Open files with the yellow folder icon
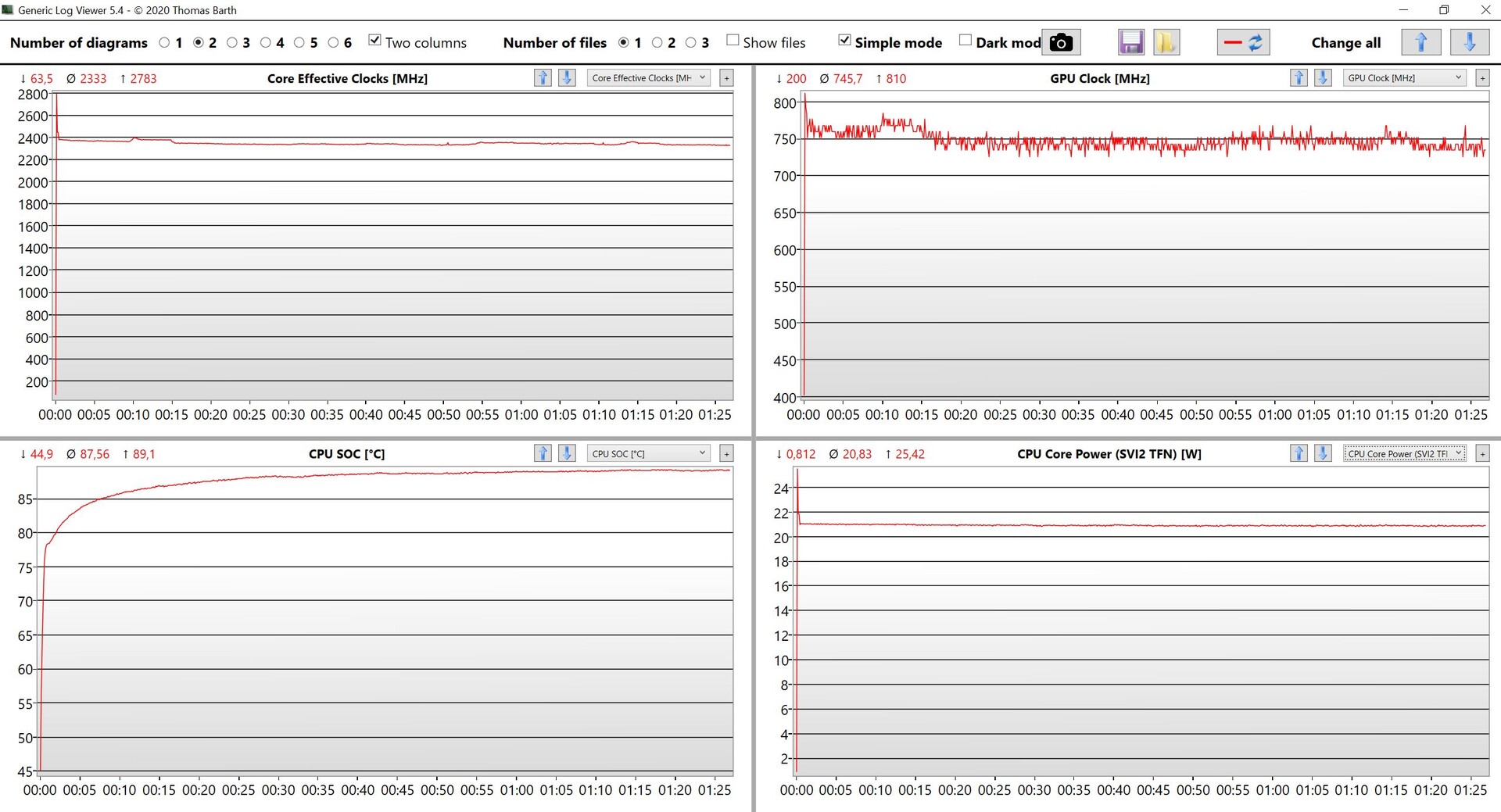This screenshot has width=1501, height=812. [1166, 42]
